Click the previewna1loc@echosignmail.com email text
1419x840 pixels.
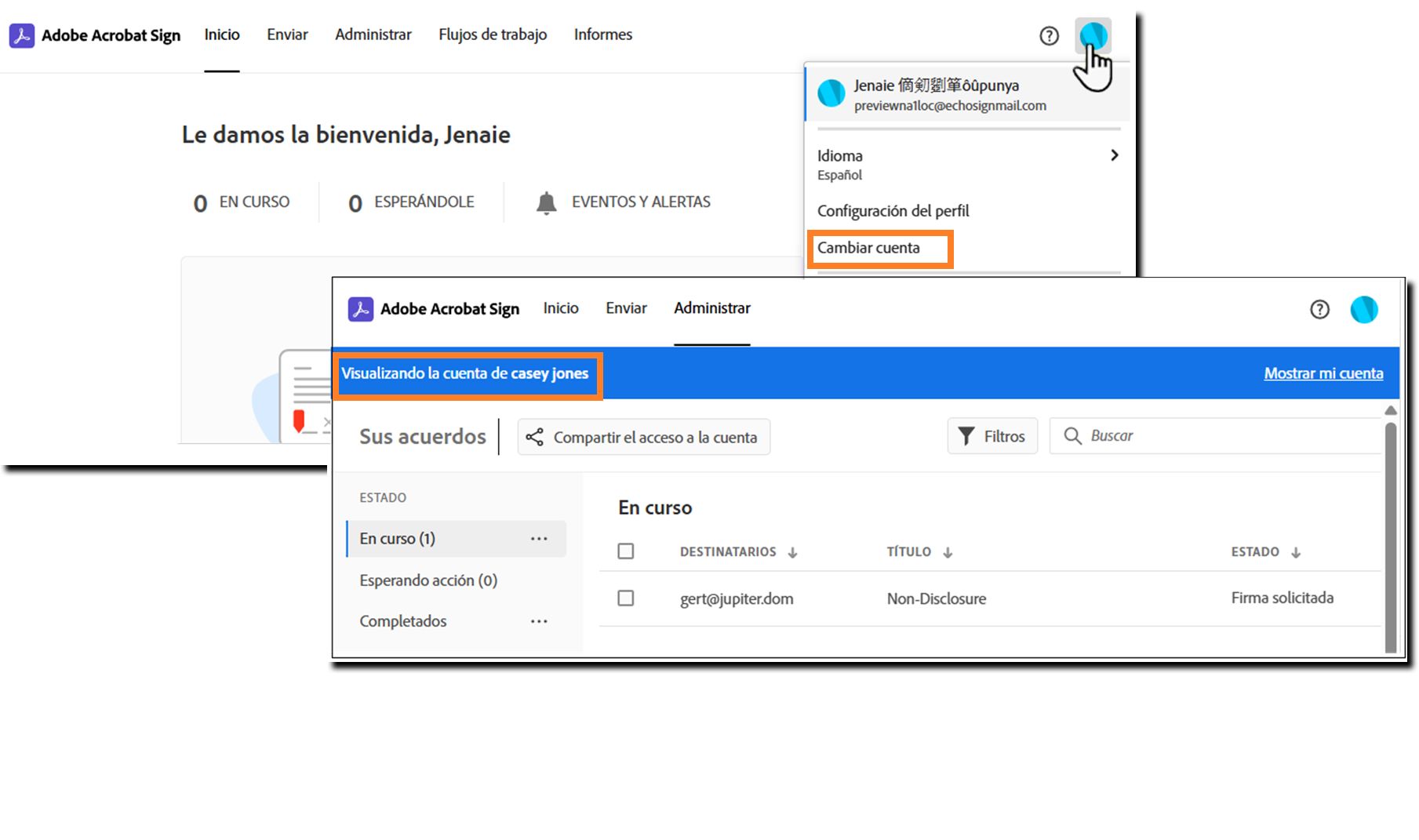950,106
